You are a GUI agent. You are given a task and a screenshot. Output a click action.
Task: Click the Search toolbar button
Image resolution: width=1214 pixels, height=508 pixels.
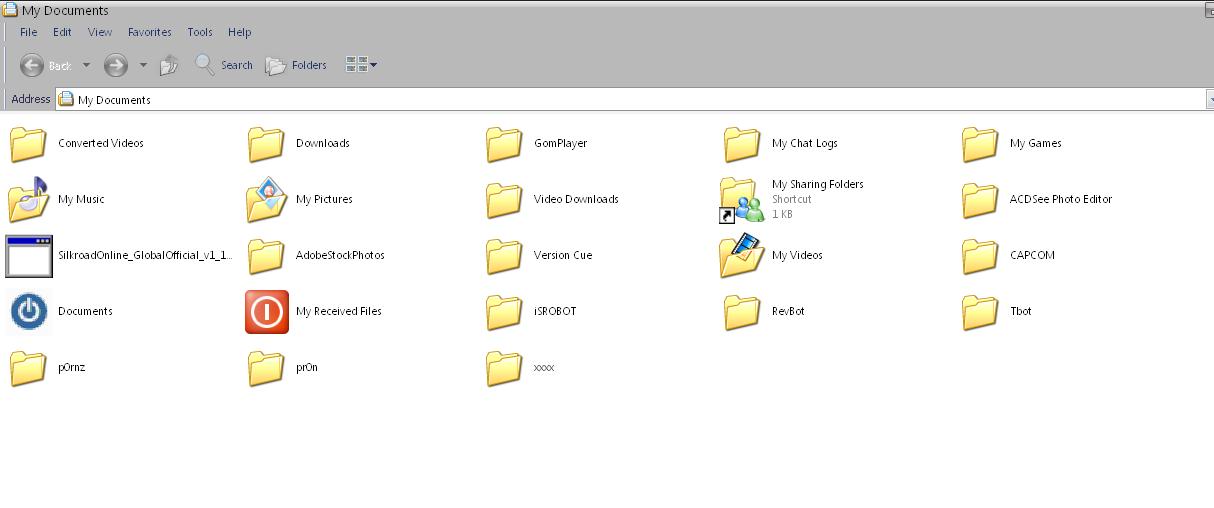click(x=224, y=65)
